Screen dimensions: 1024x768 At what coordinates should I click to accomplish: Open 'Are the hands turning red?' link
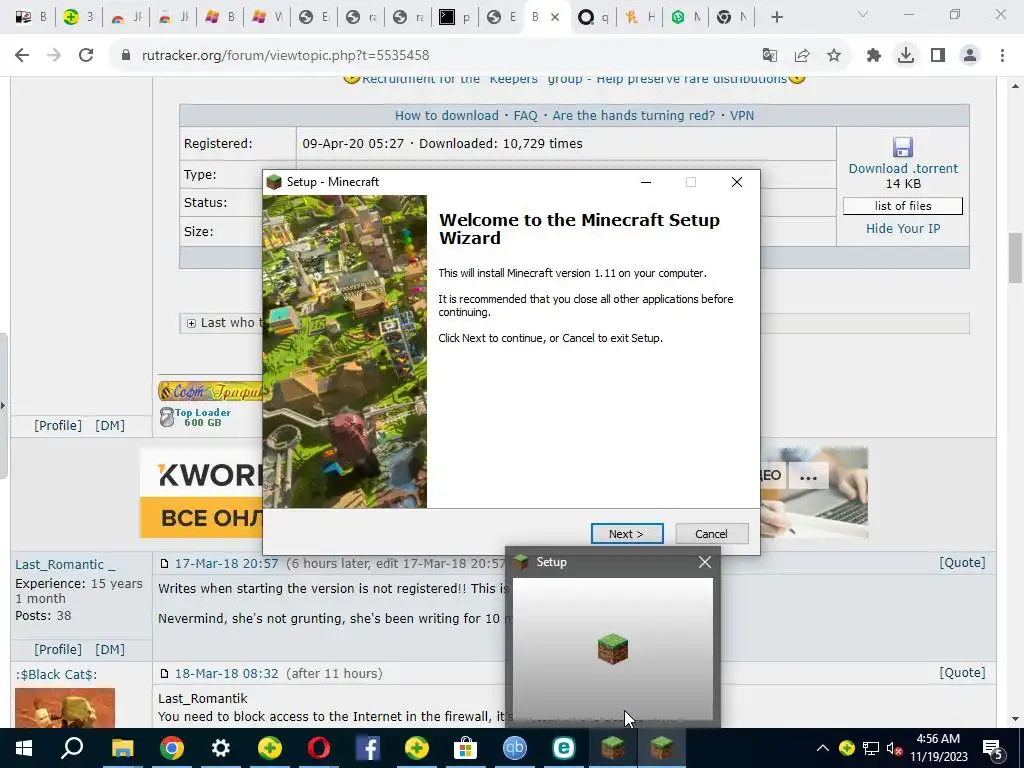tap(633, 116)
